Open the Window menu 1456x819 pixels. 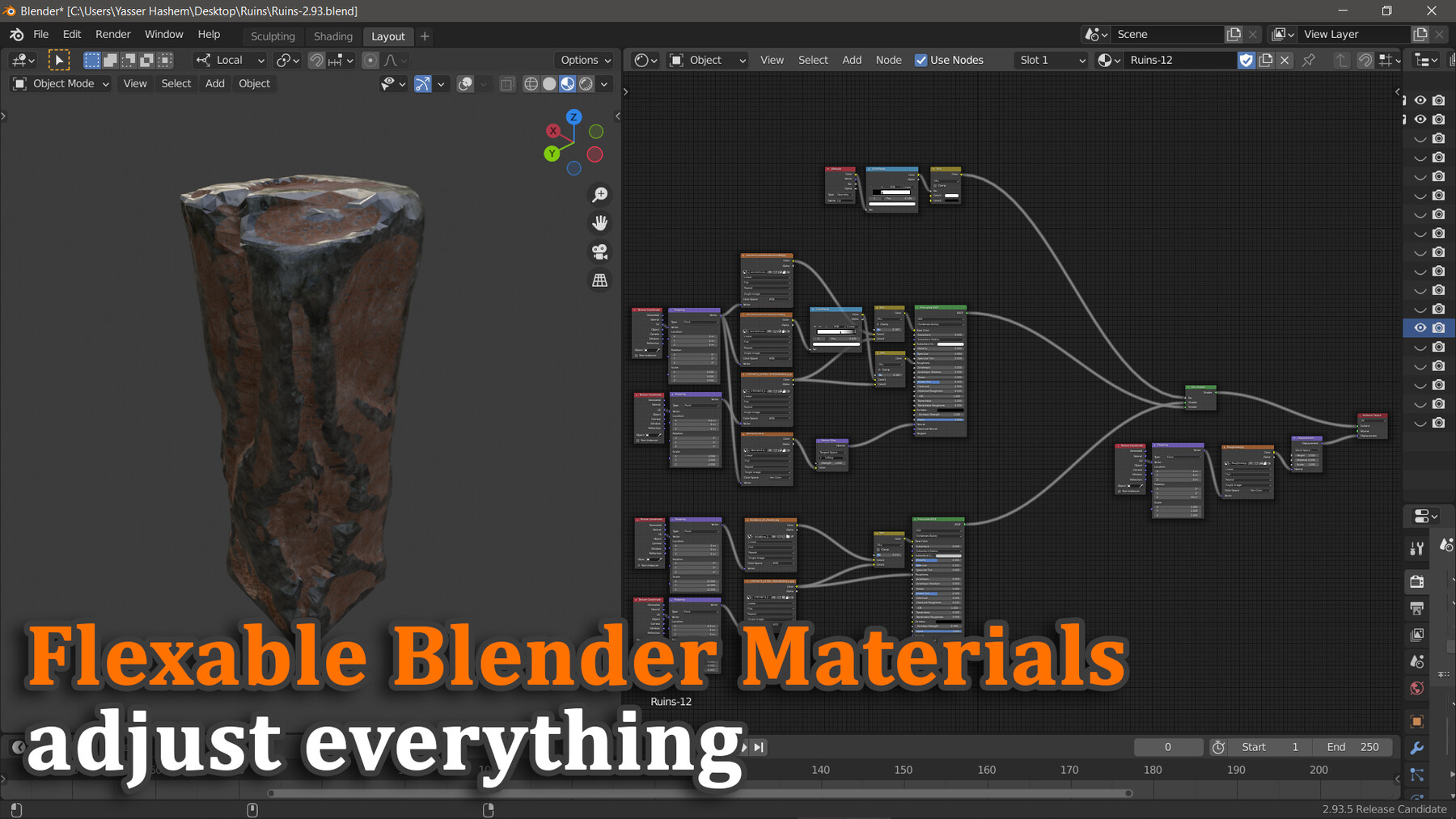point(164,34)
